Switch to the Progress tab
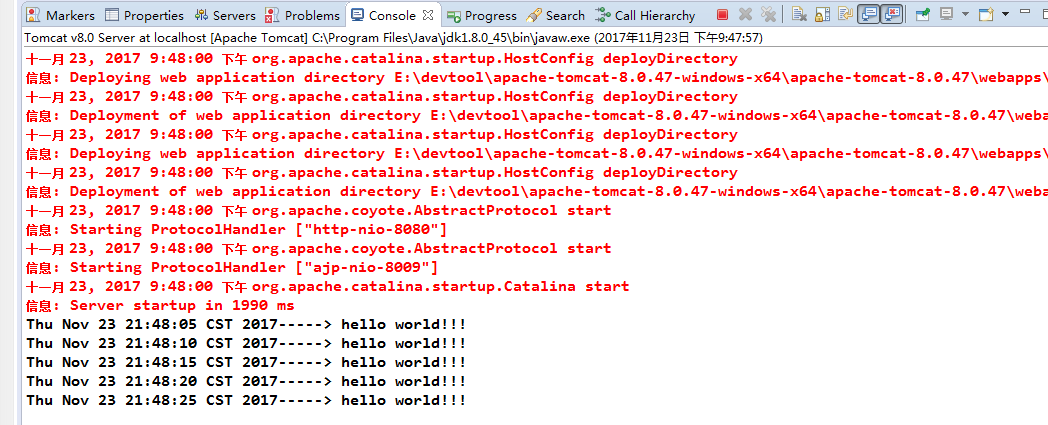Viewport: 1048px width, 425px height. tap(482, 15)
